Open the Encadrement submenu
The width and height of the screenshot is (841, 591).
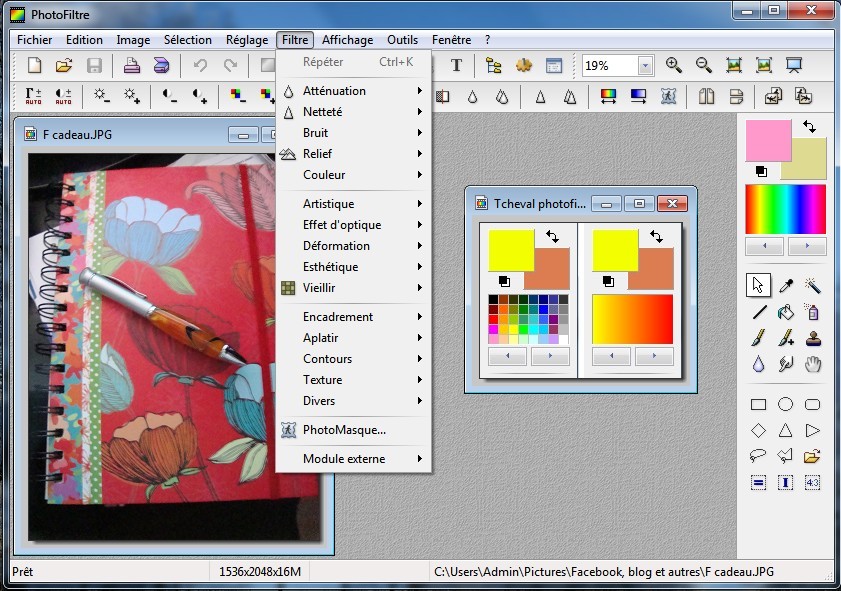click(354, 316)
